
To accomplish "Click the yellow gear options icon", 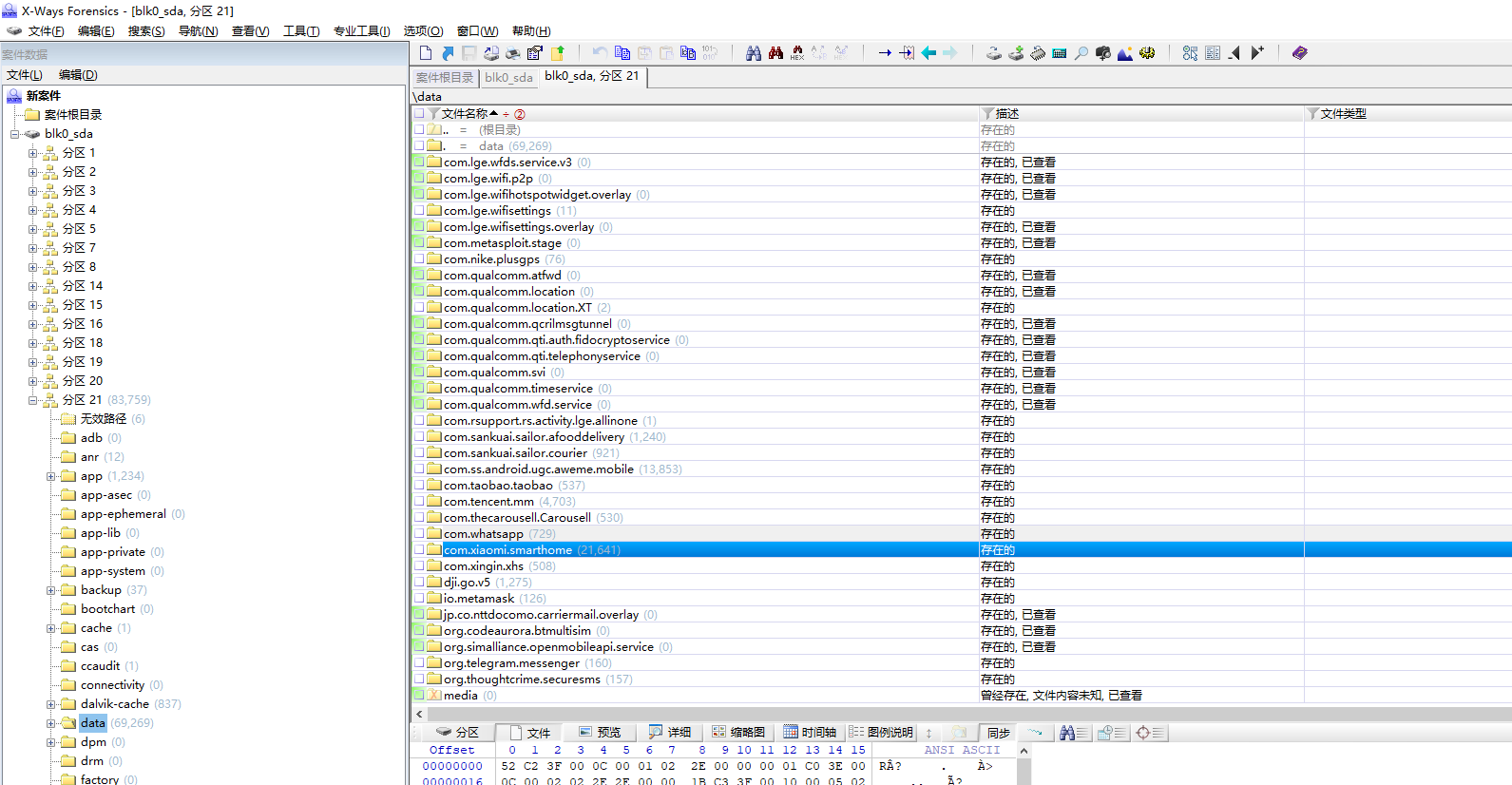I will point(1147,53).
